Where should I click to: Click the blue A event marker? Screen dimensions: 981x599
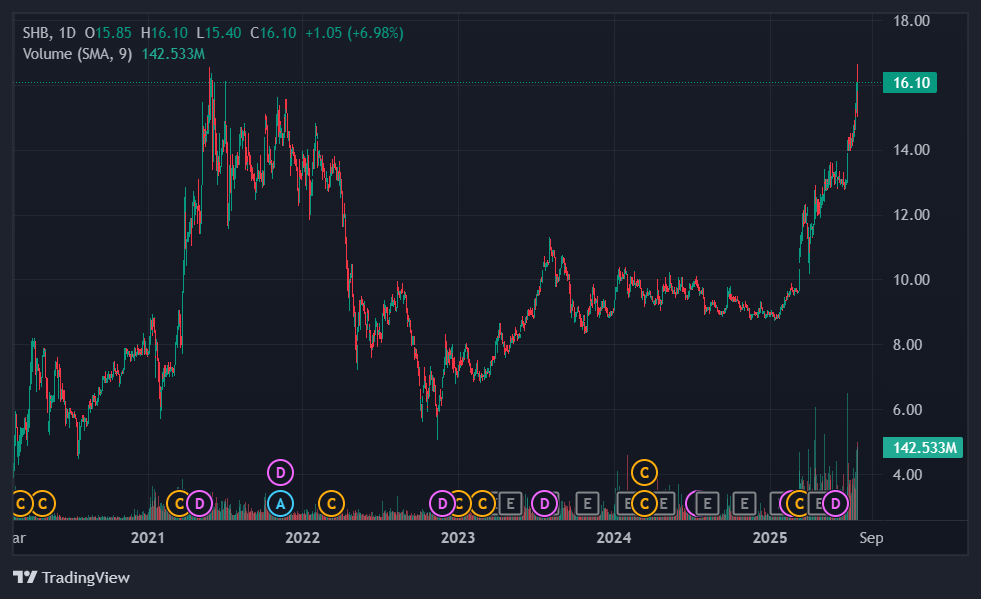[x=280, y=503]
